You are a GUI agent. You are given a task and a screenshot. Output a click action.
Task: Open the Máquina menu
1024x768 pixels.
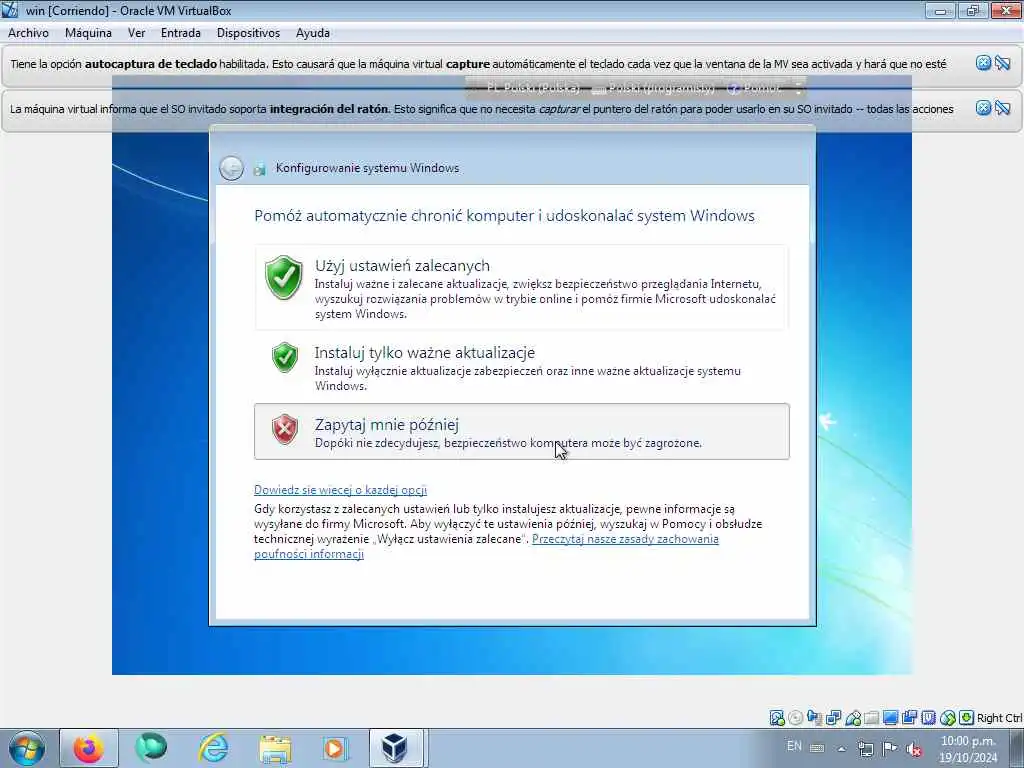pyautogui.click(x=88, y=33)
